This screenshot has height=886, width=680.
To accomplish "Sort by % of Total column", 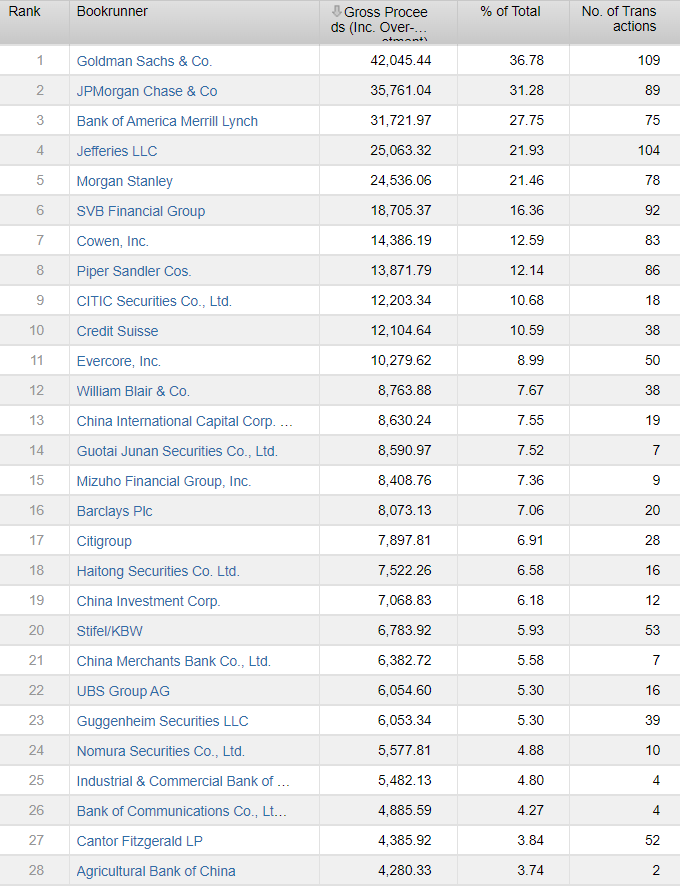I will click(x=510, y=11).
